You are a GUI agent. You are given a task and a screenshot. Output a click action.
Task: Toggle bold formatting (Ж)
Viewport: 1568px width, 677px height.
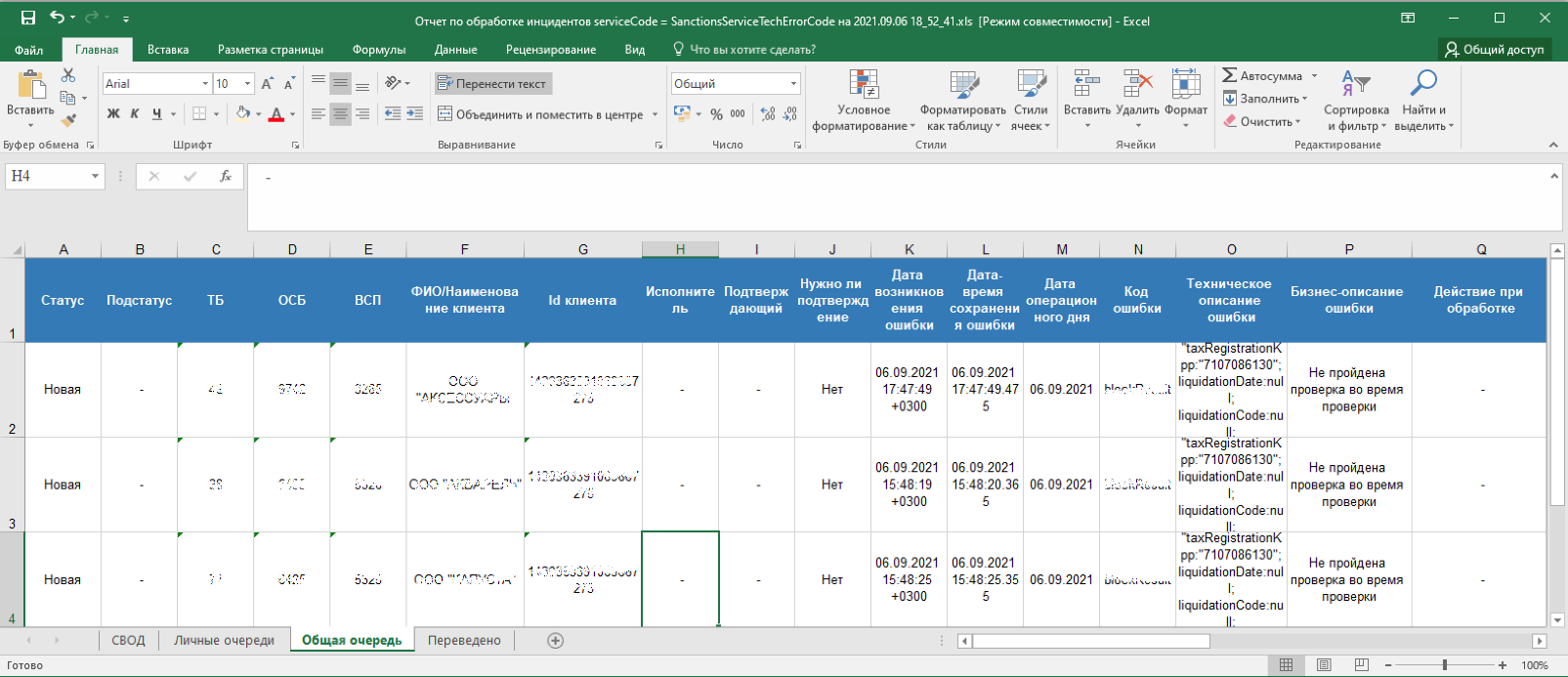[113, 114]
